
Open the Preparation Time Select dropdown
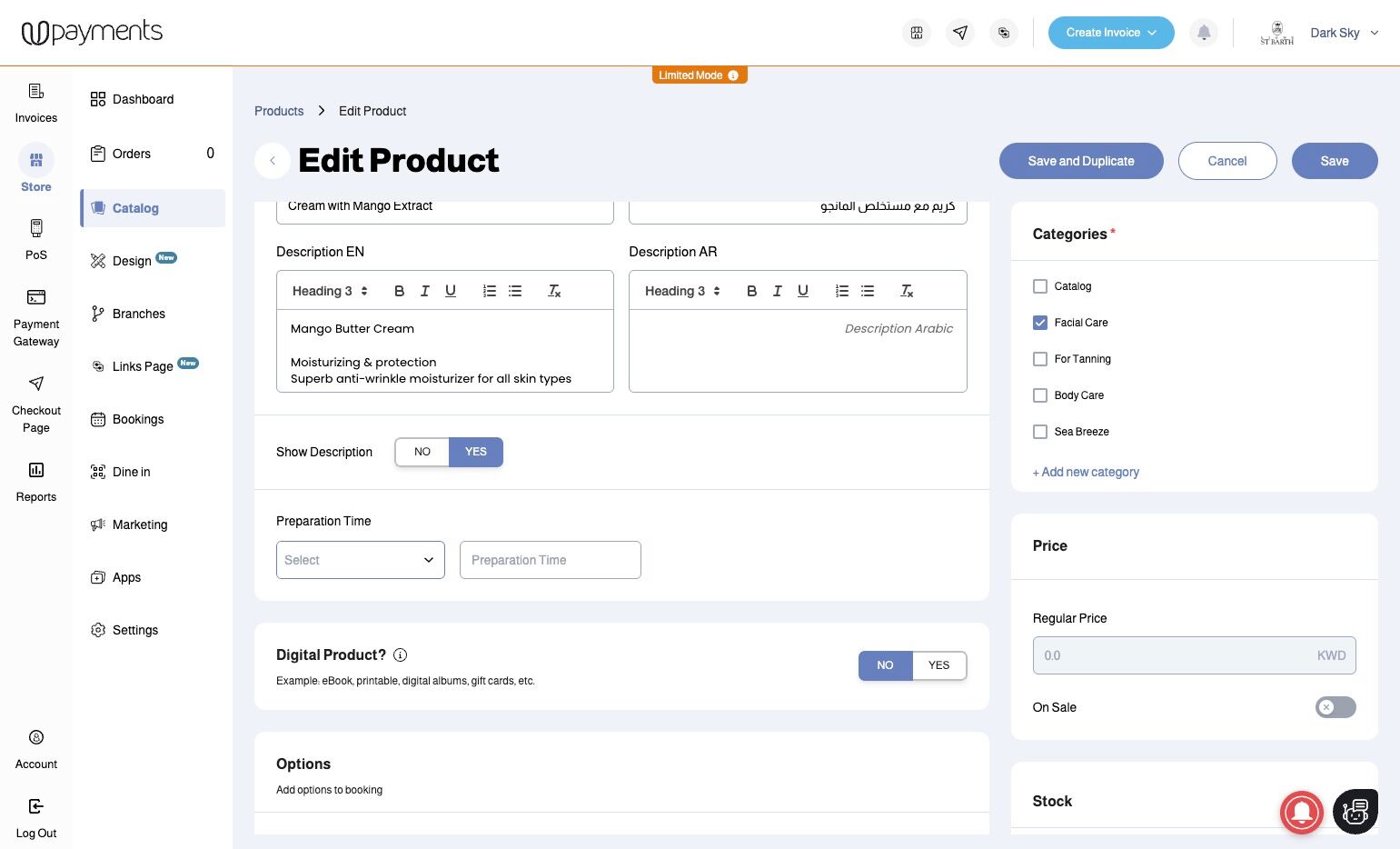coord(360,560)
